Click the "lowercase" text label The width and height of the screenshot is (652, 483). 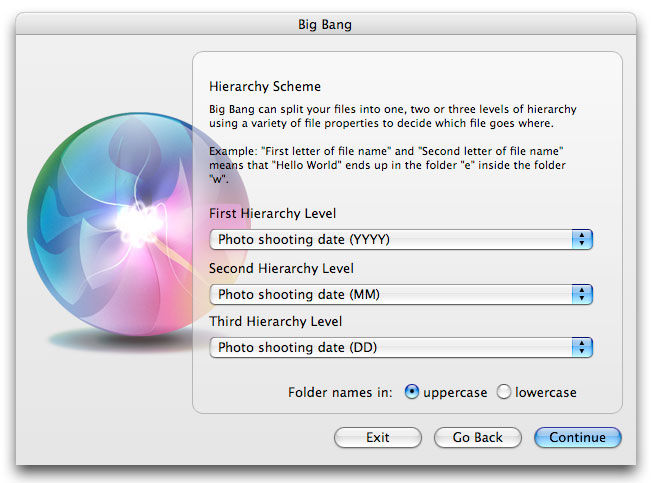pos(546,392)
